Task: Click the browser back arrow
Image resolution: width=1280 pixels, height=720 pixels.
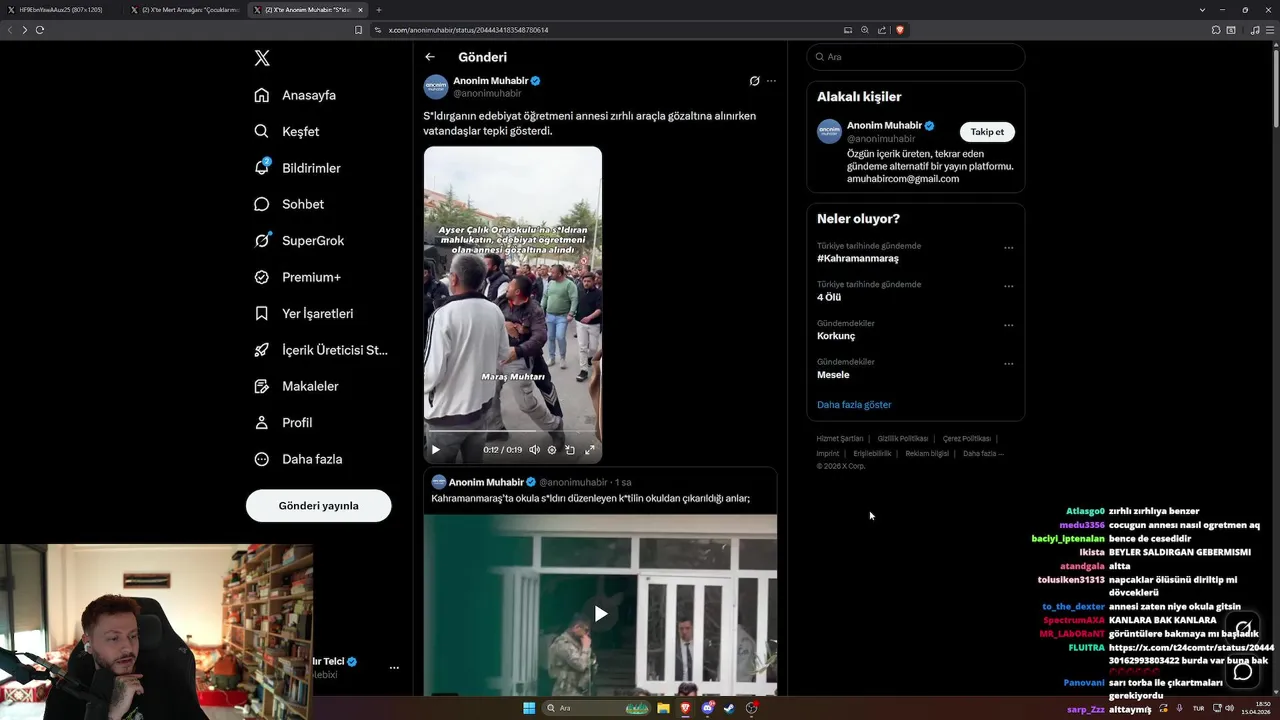Action: point(10,30)
